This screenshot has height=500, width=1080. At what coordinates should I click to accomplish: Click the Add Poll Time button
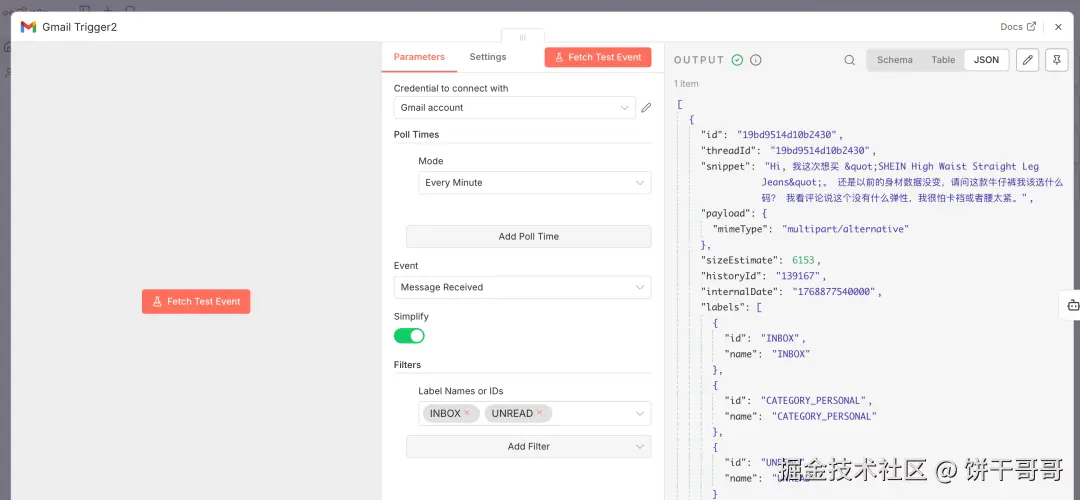(528, 236)
